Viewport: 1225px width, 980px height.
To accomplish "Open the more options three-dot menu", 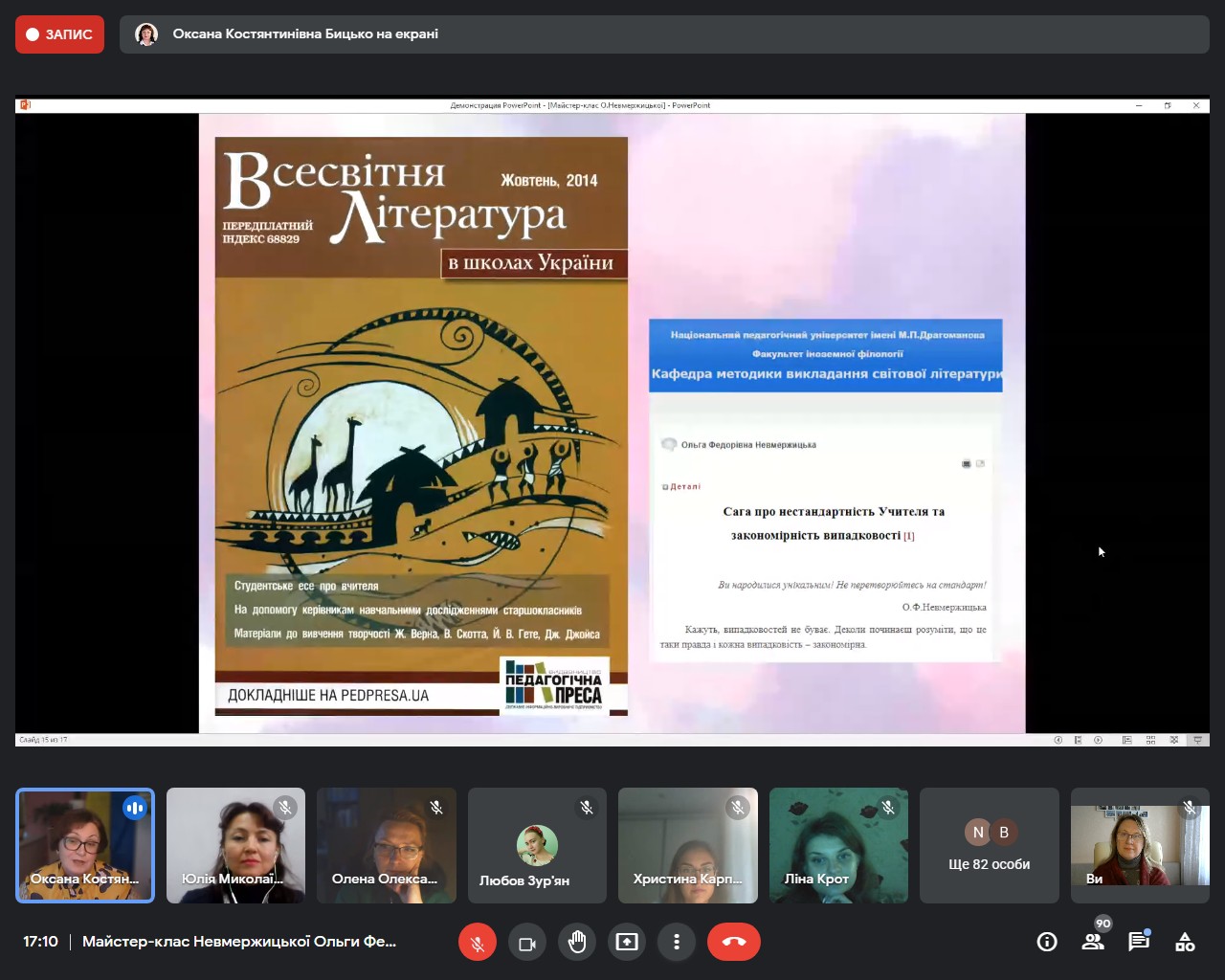I will (x=677, y=943).
